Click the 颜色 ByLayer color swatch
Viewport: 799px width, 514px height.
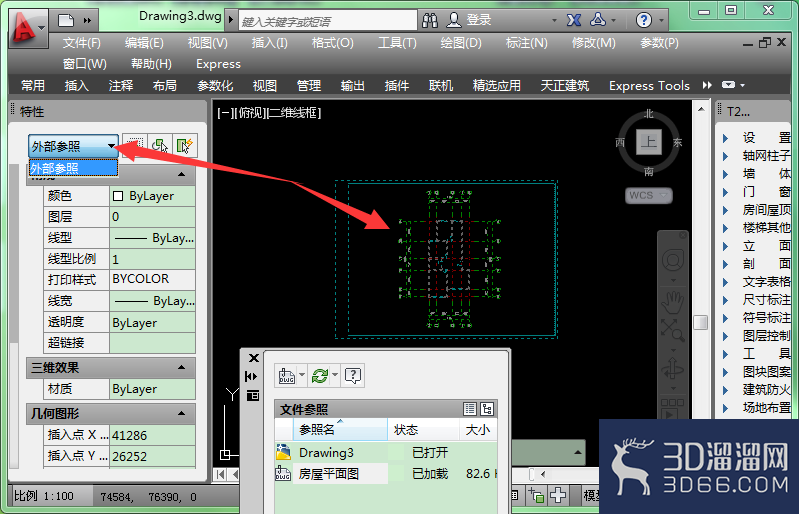(118, 196)
